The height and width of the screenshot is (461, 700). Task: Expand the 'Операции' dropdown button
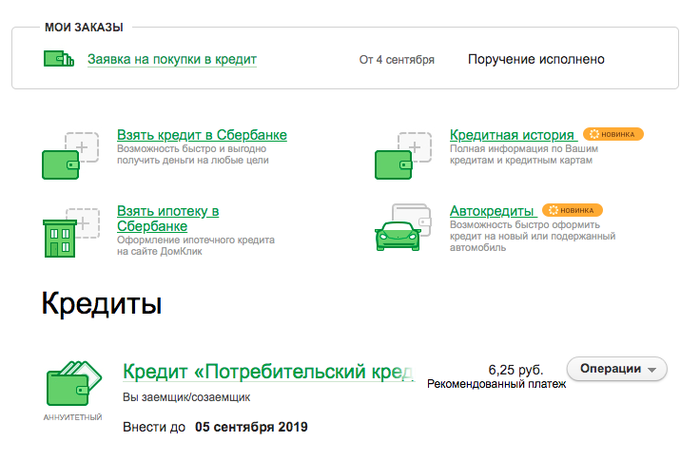(617, 369)
